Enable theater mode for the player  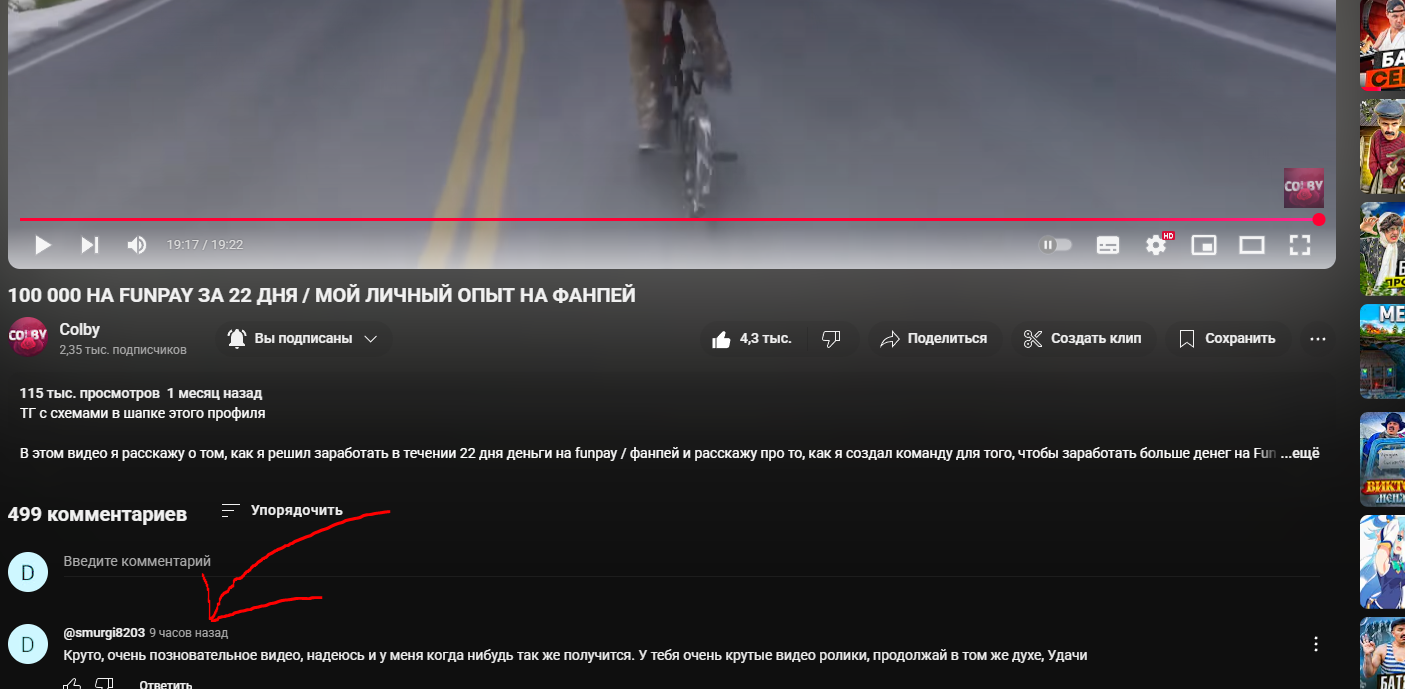coord(1252,245)
